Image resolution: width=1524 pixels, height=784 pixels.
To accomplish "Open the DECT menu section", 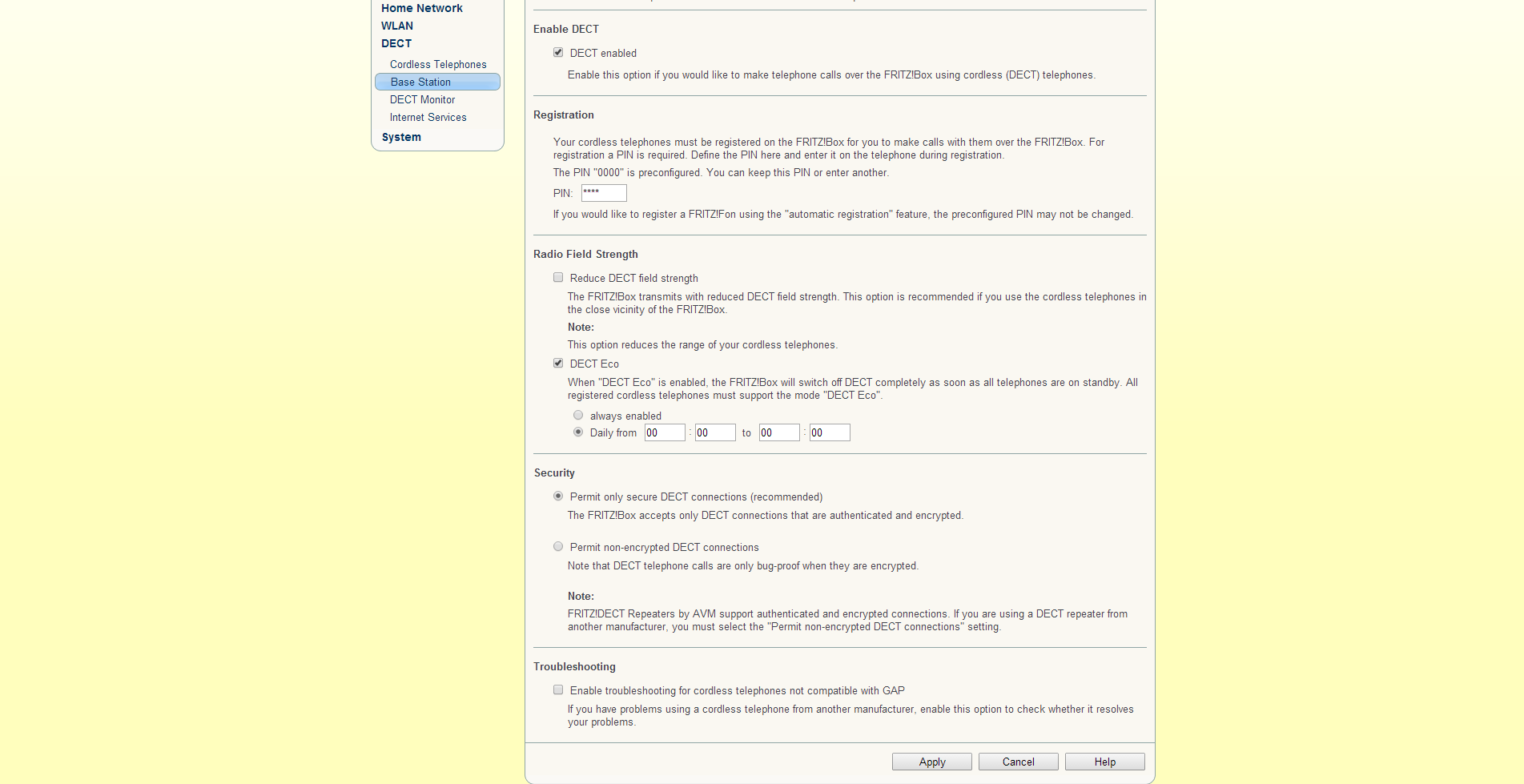I will [396, 43].
